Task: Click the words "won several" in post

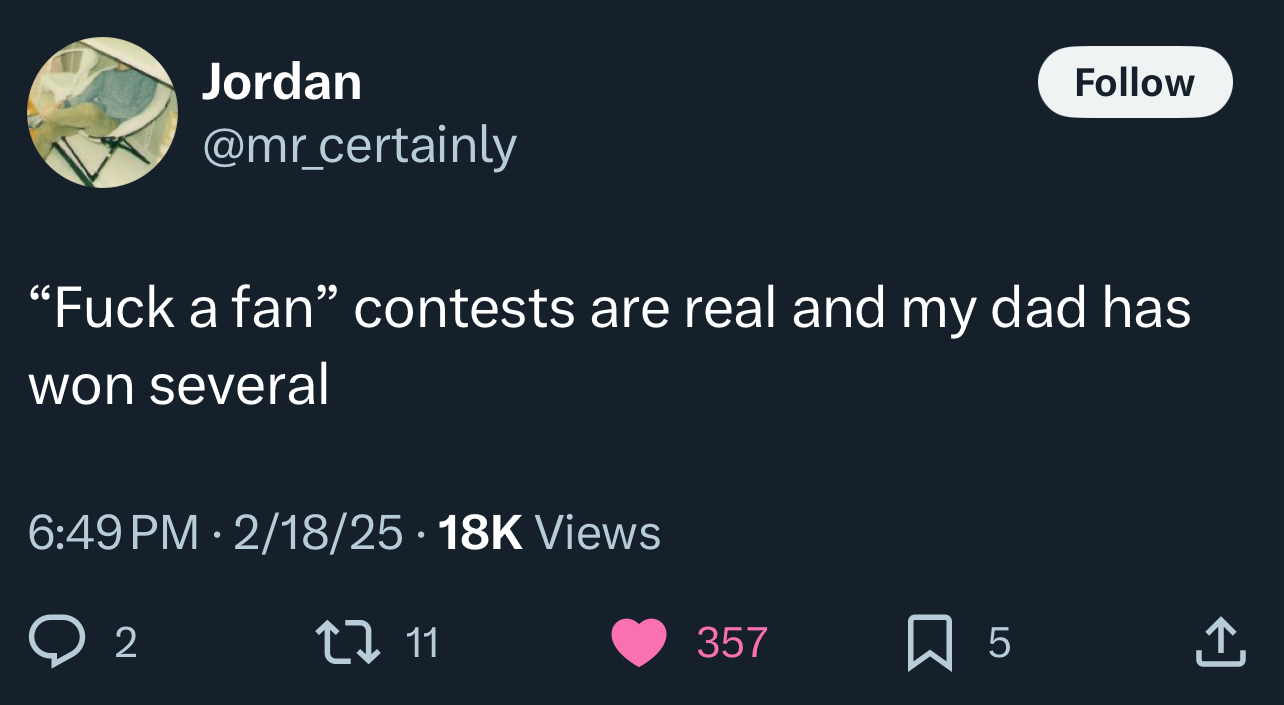Action: tap(179, 384)
